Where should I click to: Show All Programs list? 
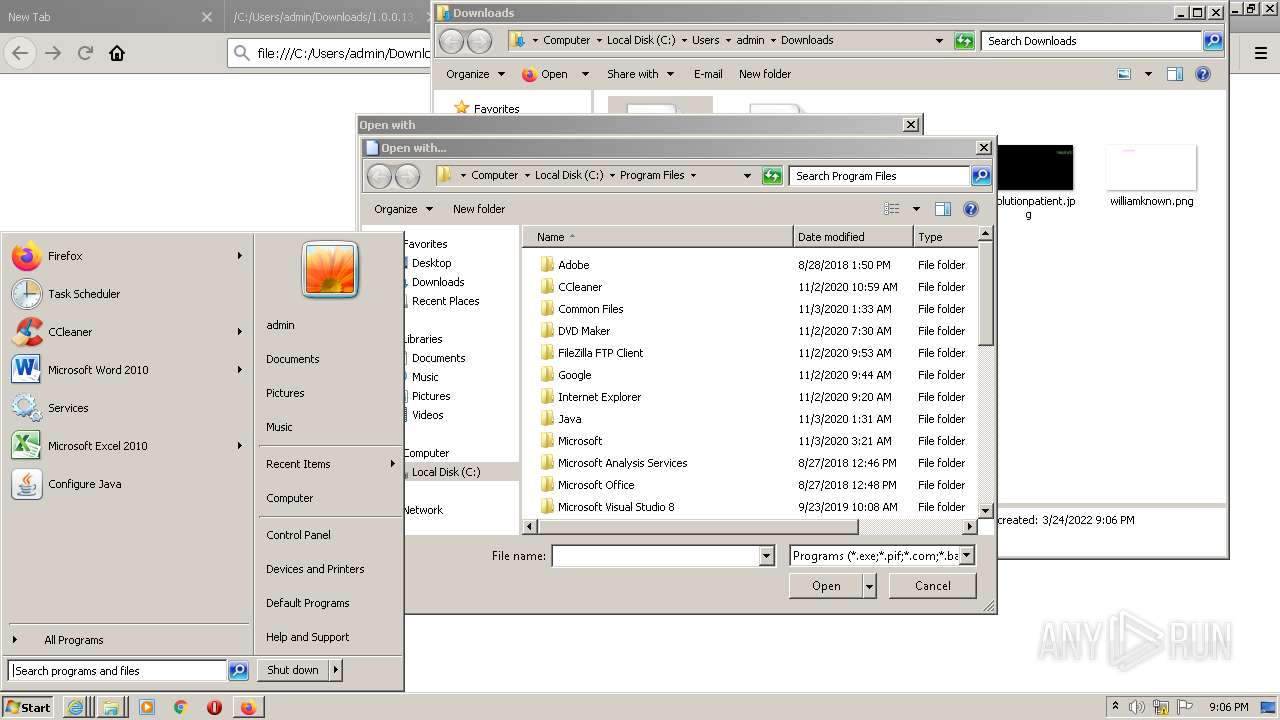point(74,640)
